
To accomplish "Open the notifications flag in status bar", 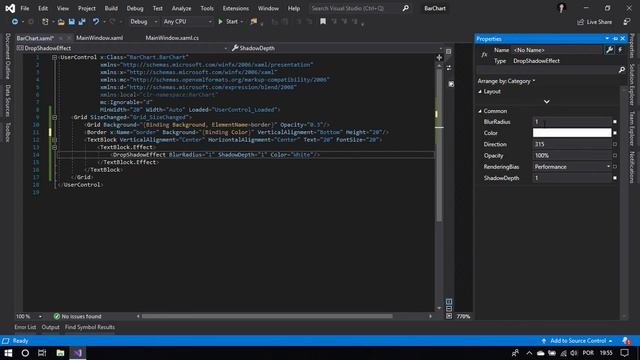I will tap(626, 340).
